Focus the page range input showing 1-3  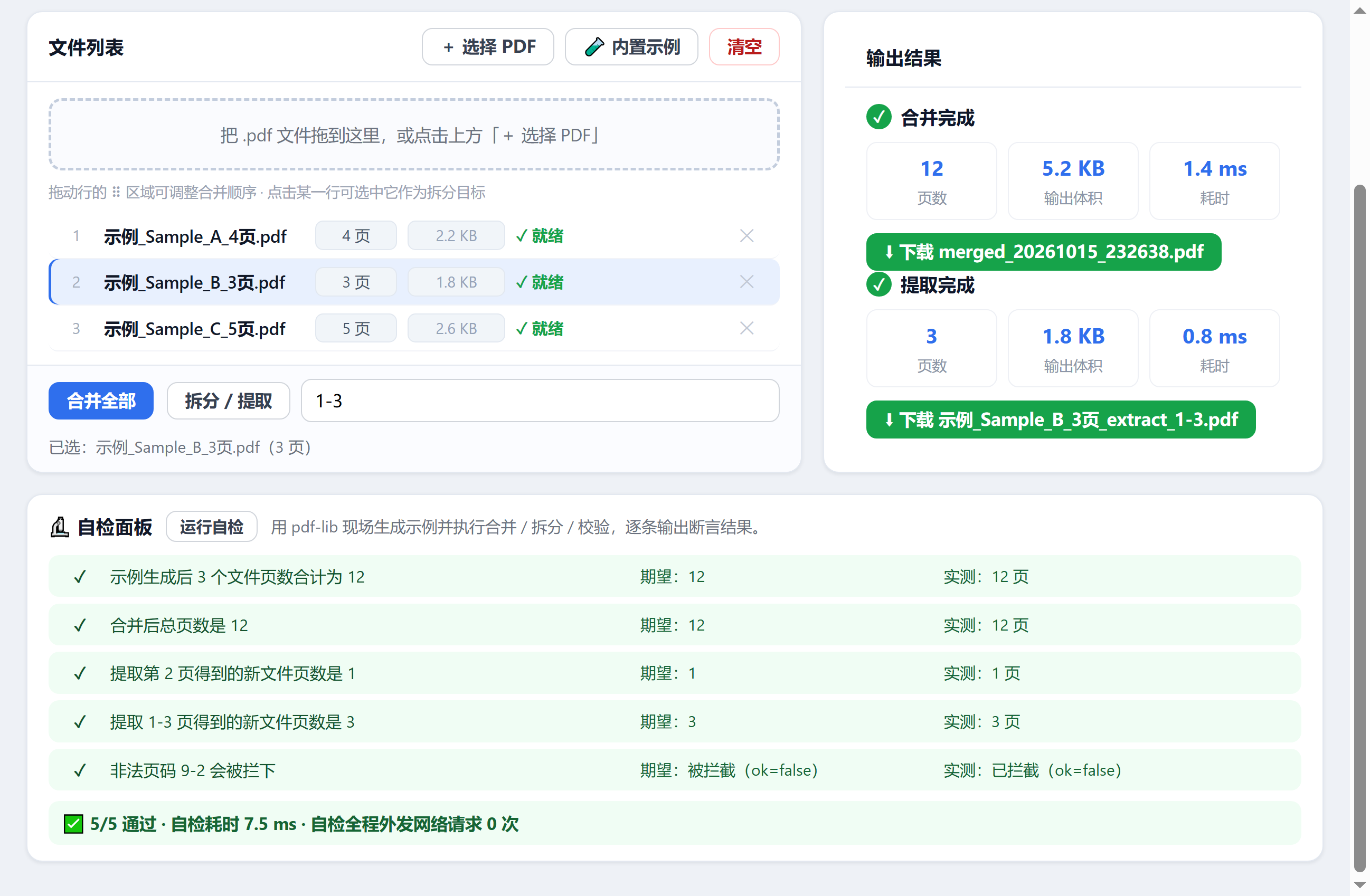click(x=540, y=401)
